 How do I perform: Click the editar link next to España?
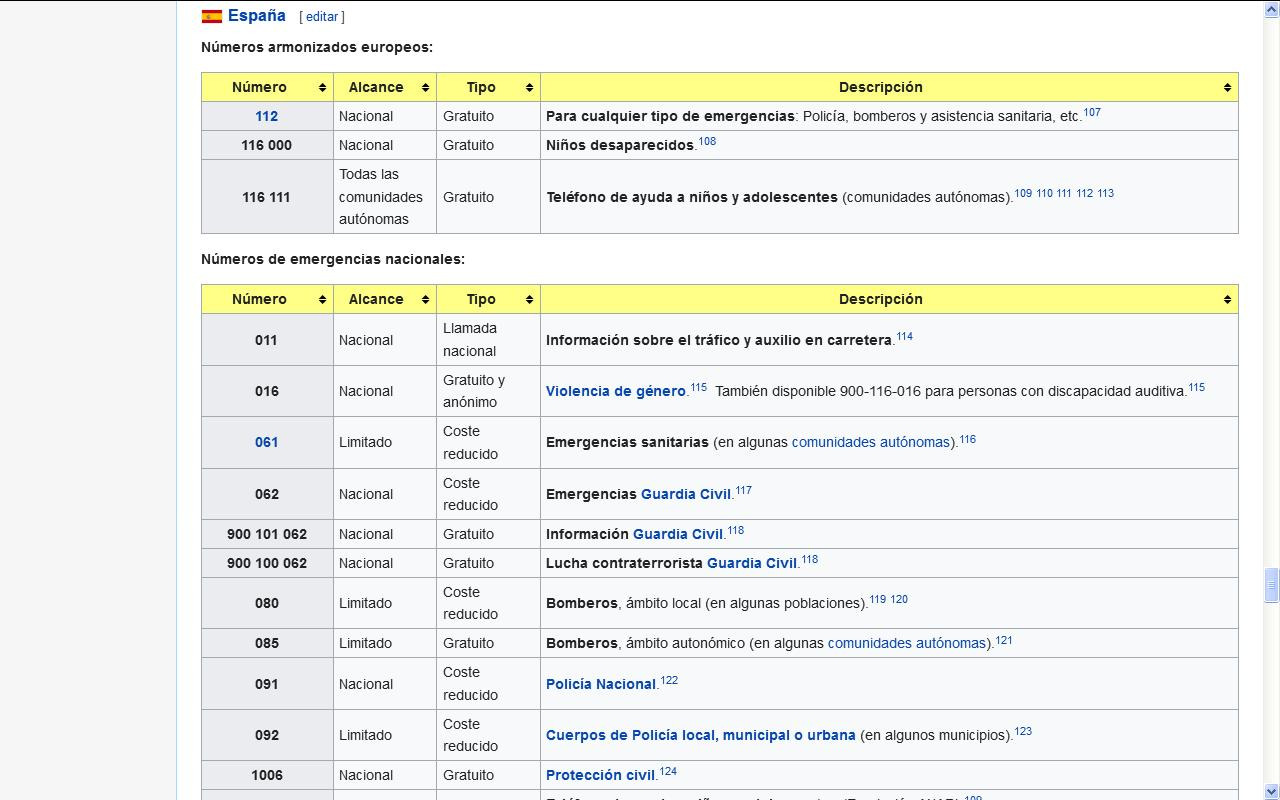(322, 17)
